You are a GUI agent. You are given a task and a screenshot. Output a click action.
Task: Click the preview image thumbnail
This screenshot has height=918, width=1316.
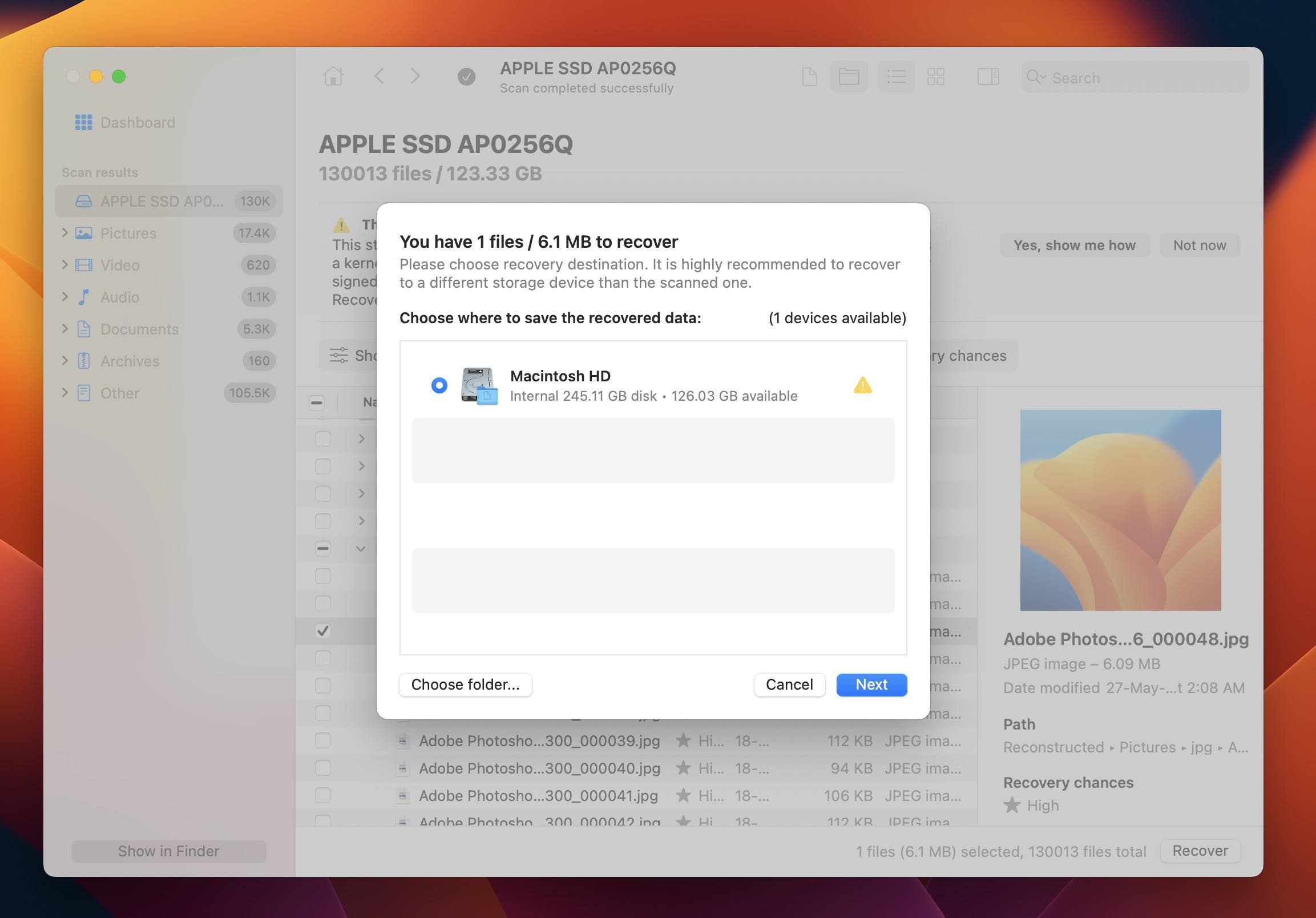[x=1120, y=510]
